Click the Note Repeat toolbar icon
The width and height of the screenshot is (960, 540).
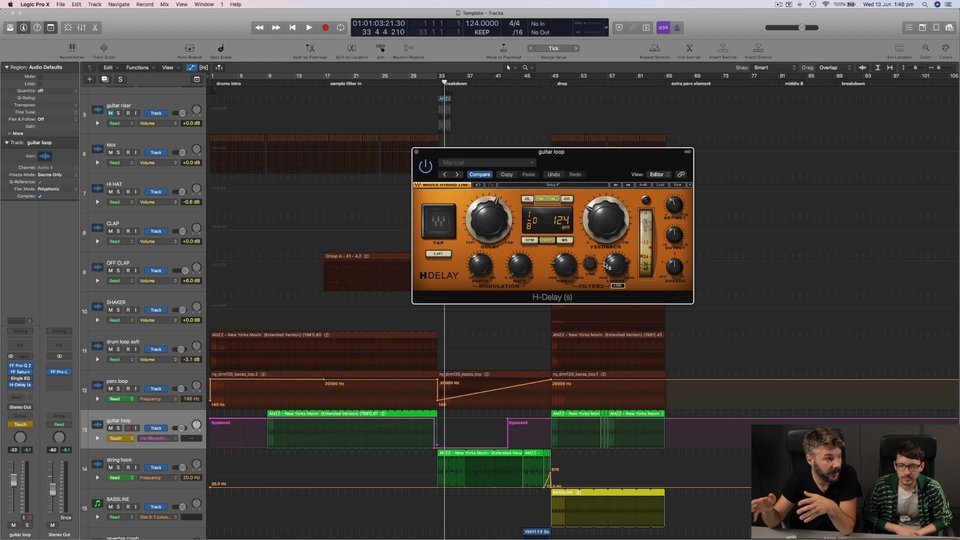pyautogui.click(x=190, y=48)
